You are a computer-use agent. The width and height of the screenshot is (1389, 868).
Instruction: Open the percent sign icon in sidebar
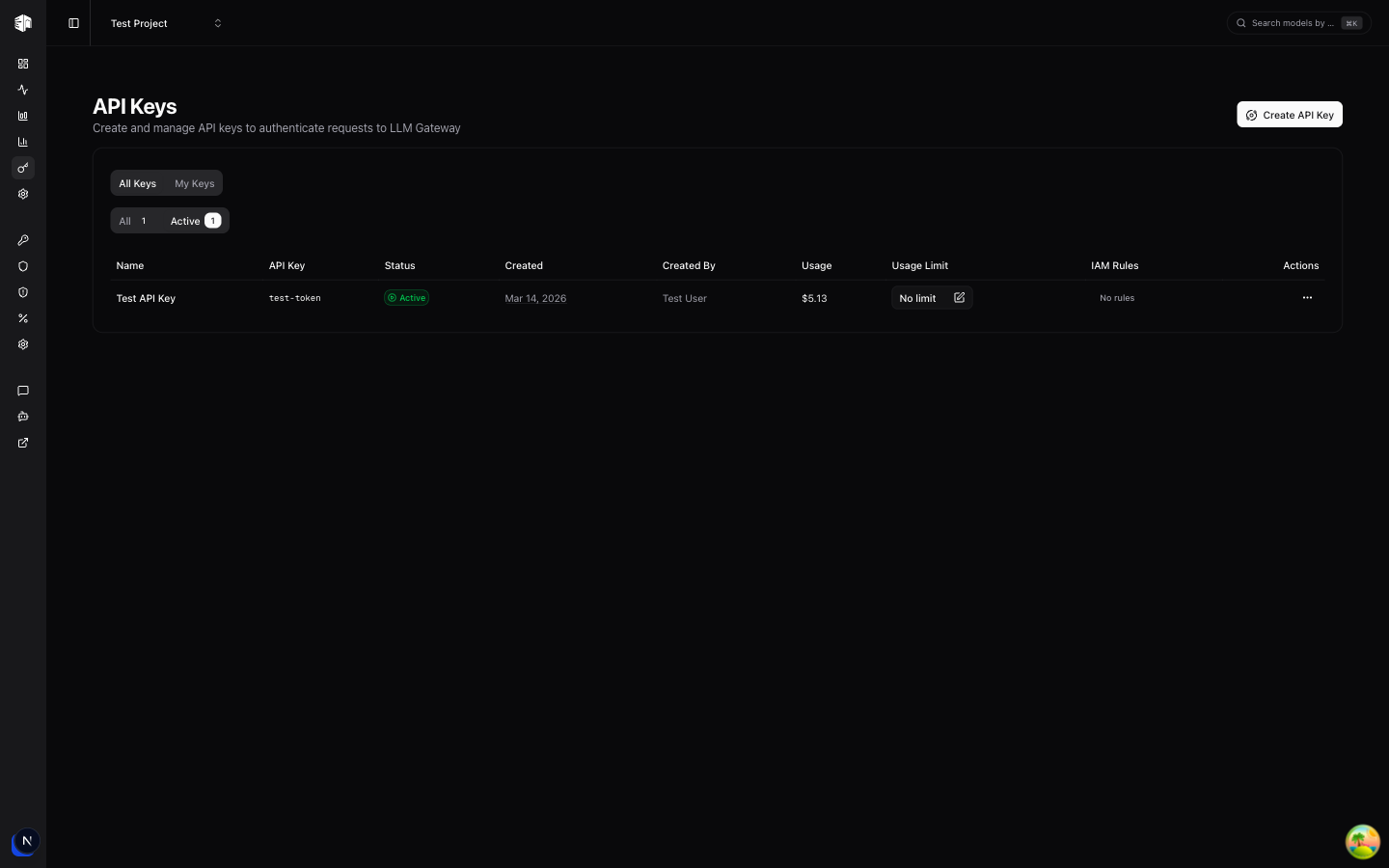23,318
